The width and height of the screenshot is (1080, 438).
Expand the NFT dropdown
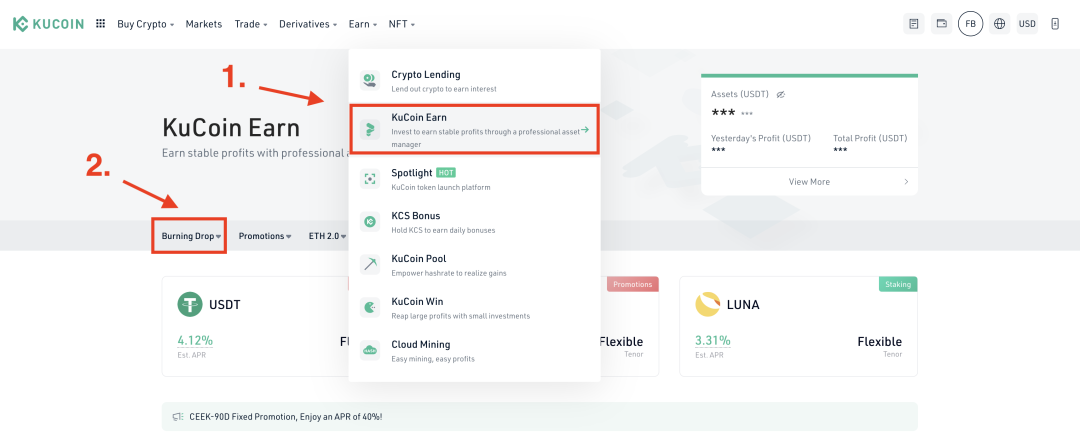(x=402, y=24)
